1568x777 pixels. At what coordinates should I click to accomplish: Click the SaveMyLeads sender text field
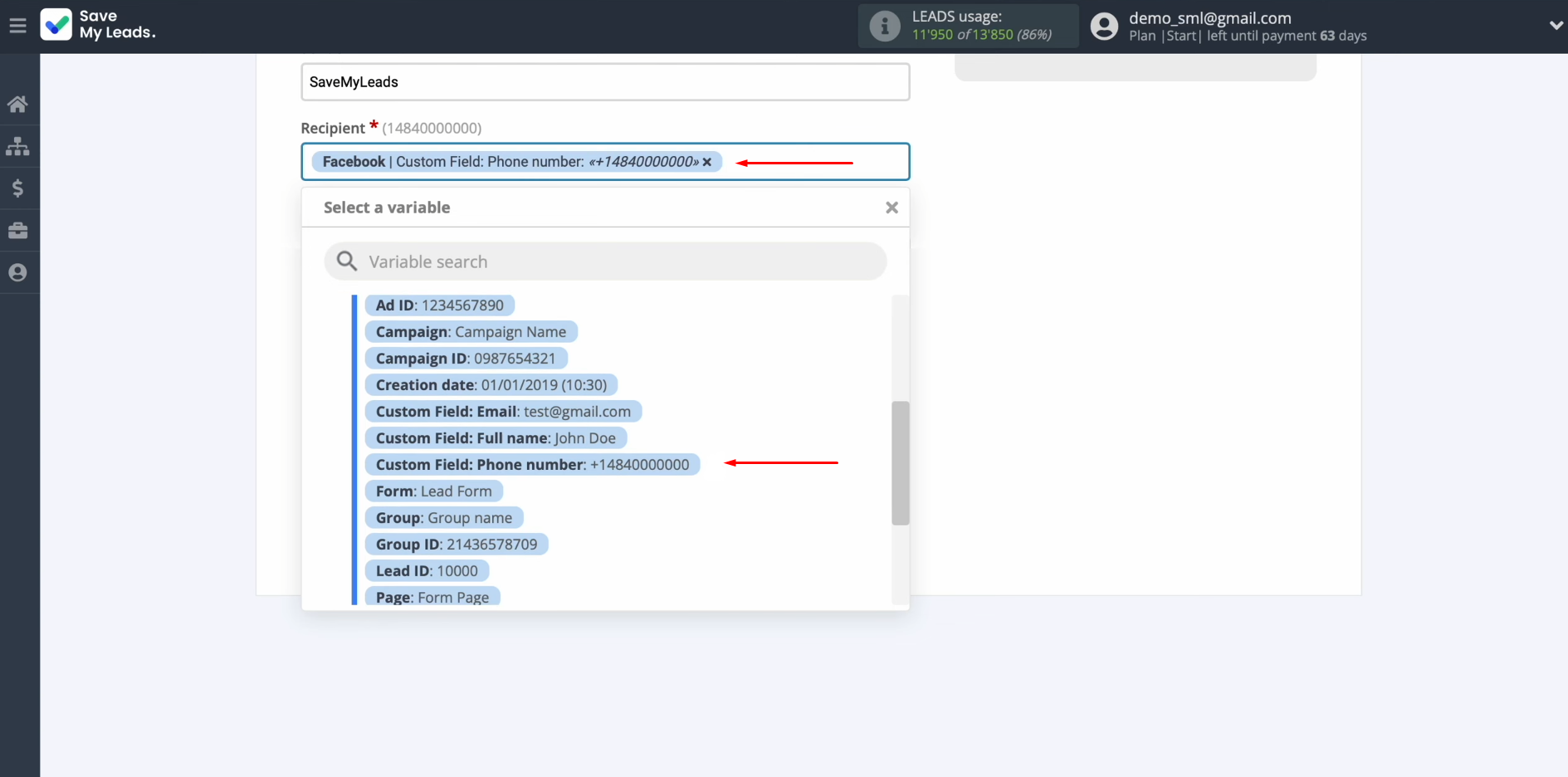tap(605, 82)
